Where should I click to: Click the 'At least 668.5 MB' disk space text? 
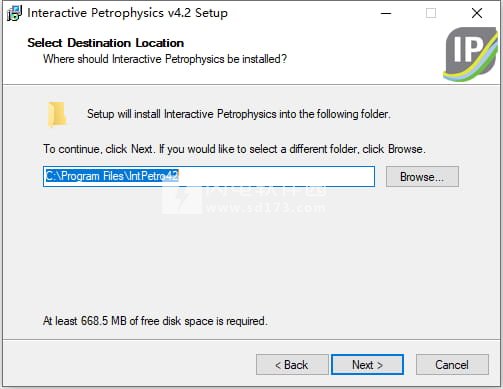pos(155,321)
